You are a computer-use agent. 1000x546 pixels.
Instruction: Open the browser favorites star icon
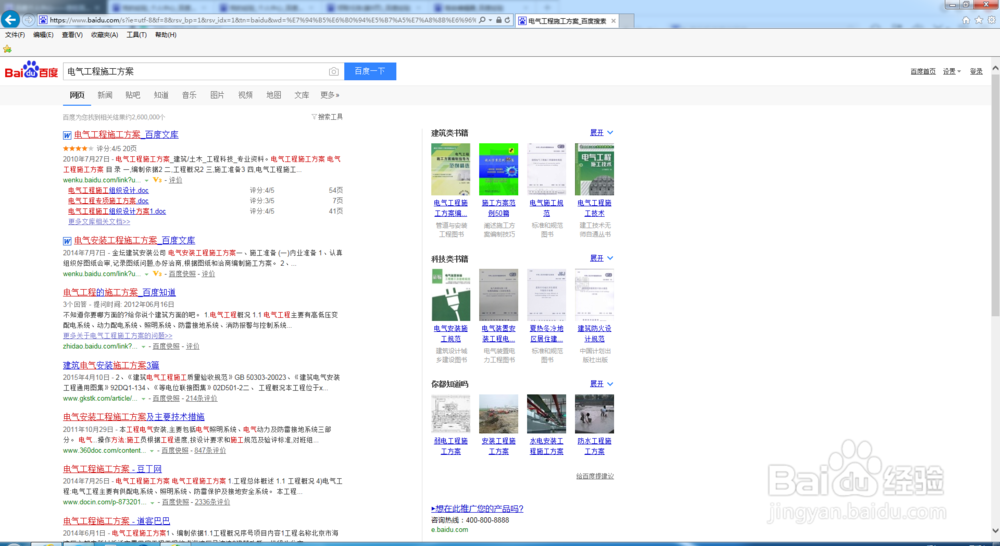pos(979,20)
